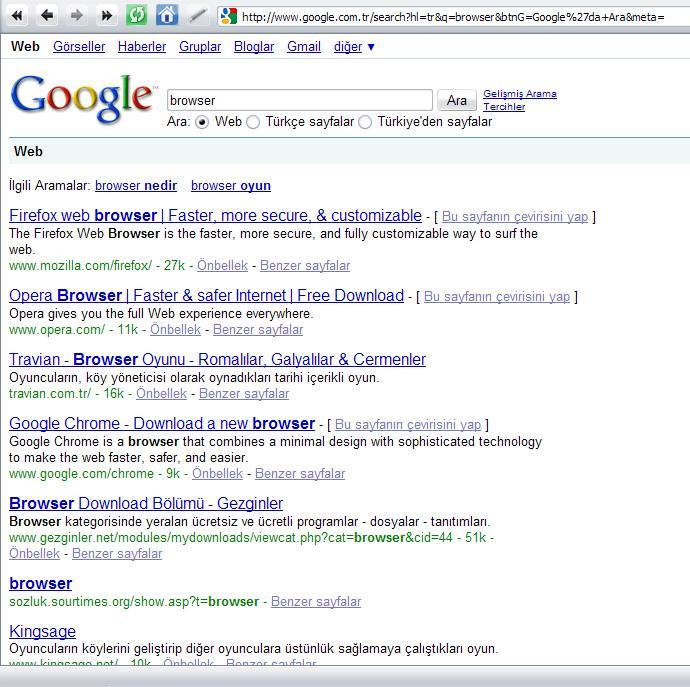Translate the Firefox result page
Image resolution: width=690 pixels, height=687 pixels.
pyautogui.click(x=515, y=217)
